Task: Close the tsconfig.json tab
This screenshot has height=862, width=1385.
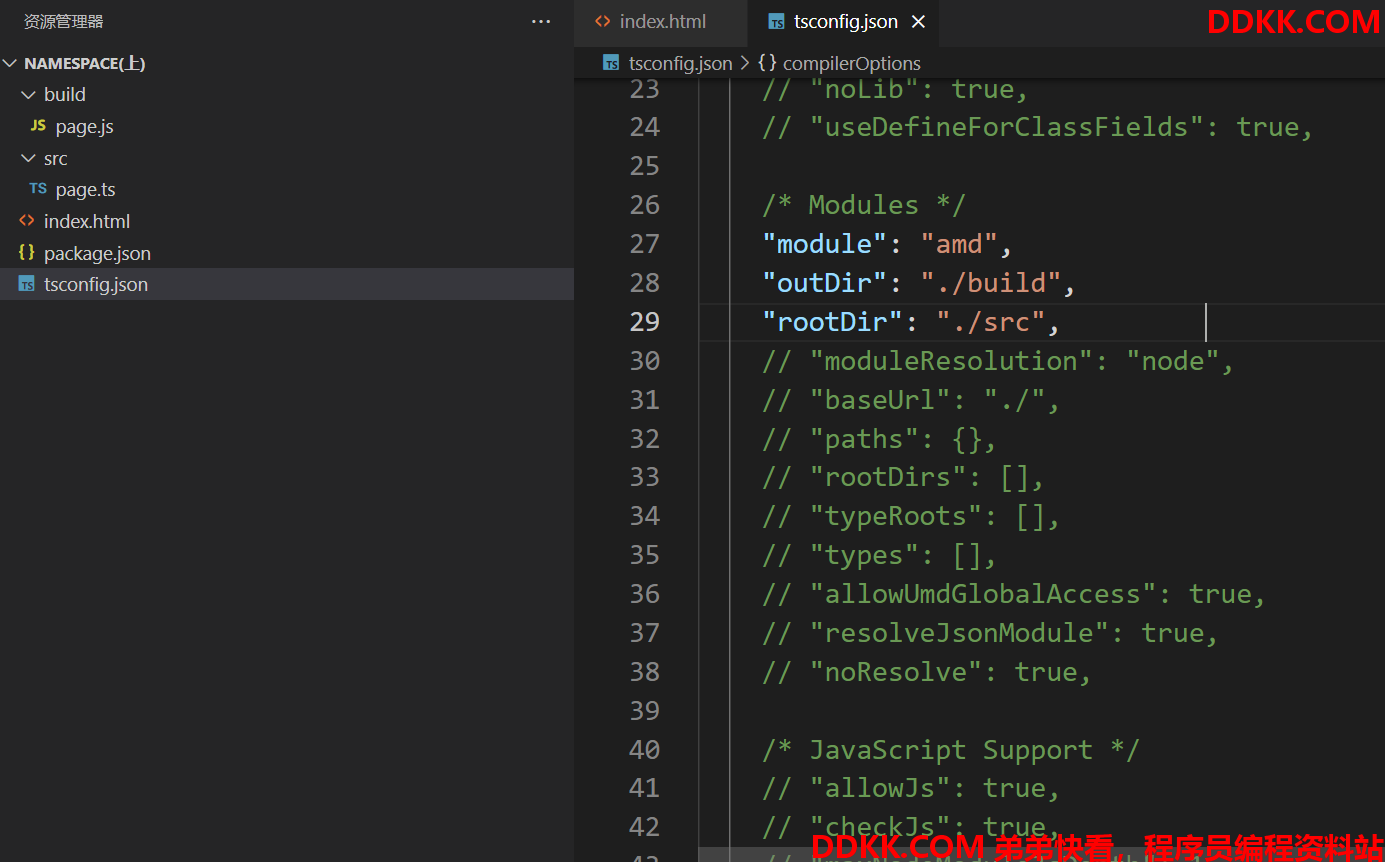Action: tap(918, 22)
